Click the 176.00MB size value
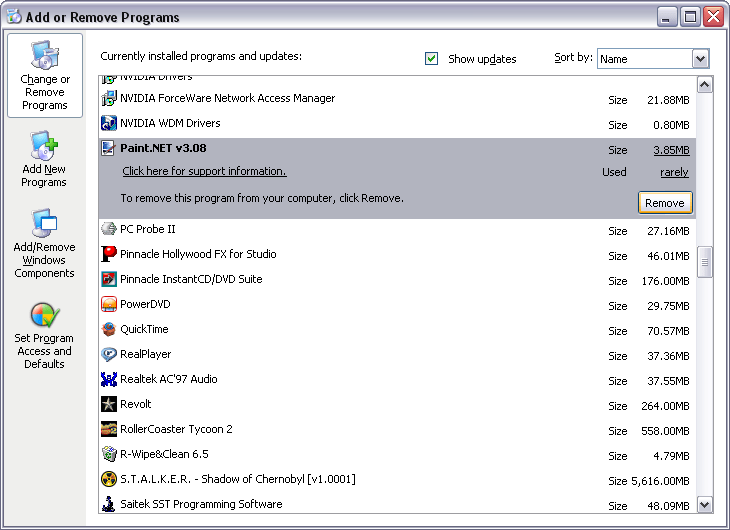Viewport: 730px width, 530px height. (665, 281)
